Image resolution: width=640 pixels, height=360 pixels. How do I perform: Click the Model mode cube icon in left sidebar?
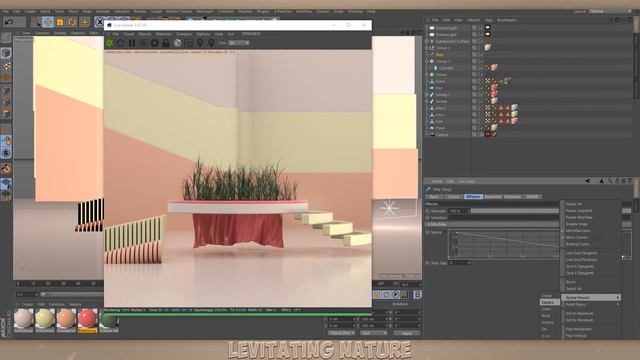tap(6, 53)
